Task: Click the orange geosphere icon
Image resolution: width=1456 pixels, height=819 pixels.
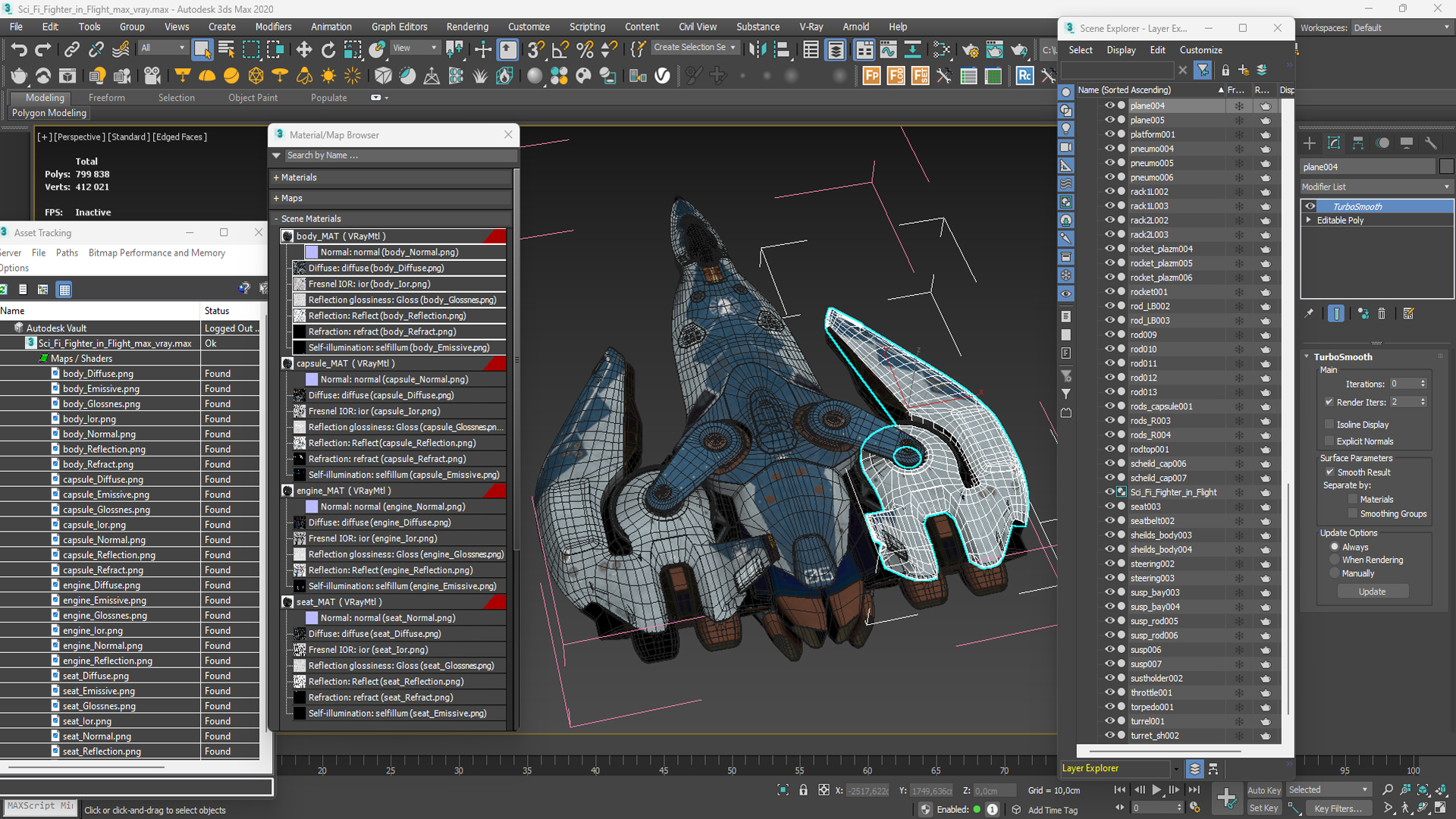Action: [x=256, y=76]
